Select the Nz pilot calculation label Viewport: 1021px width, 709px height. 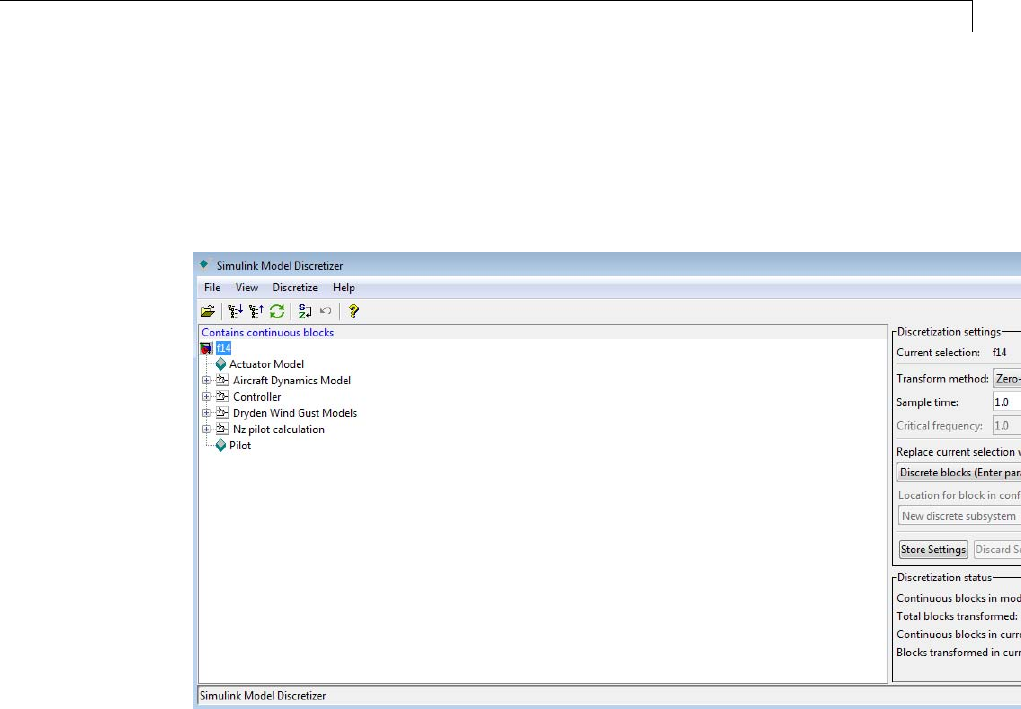pyautogui.click(x=279, y=429)
